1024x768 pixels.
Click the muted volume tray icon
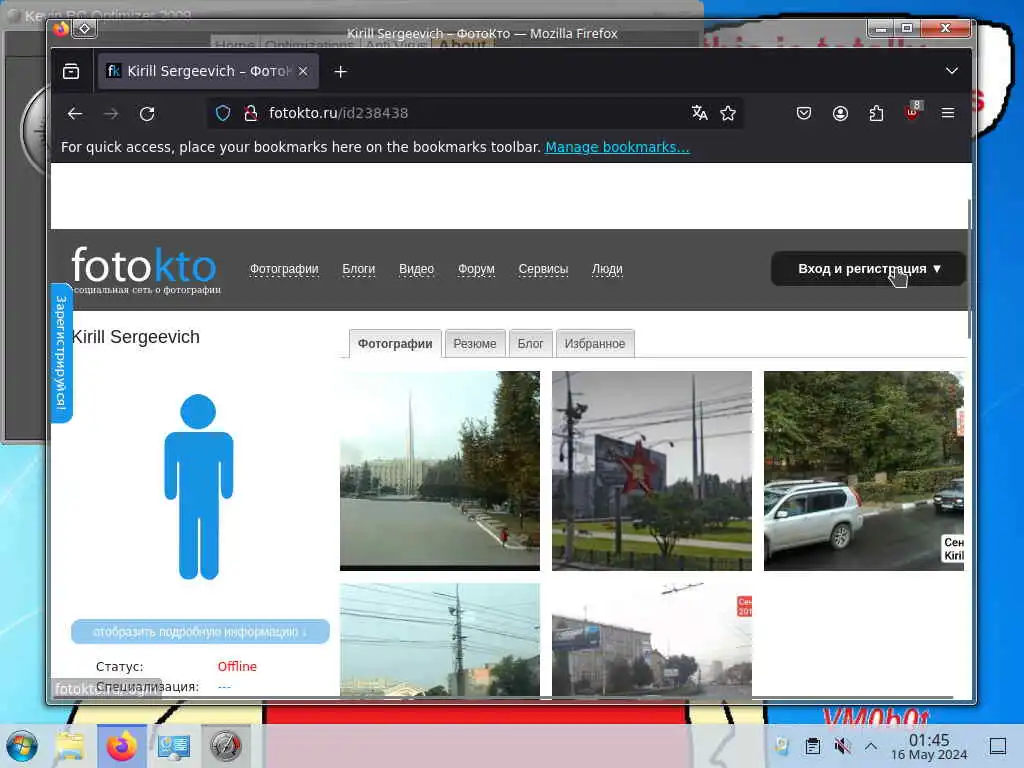point(842,746)
